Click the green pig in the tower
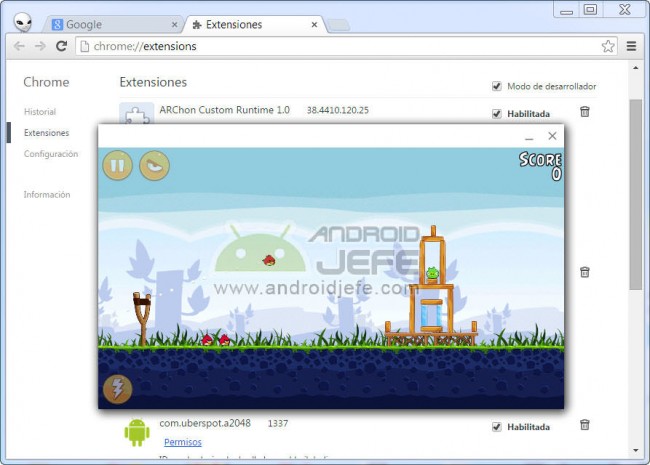The height and width of the screenshot is (465, 650). click(432, 273)
